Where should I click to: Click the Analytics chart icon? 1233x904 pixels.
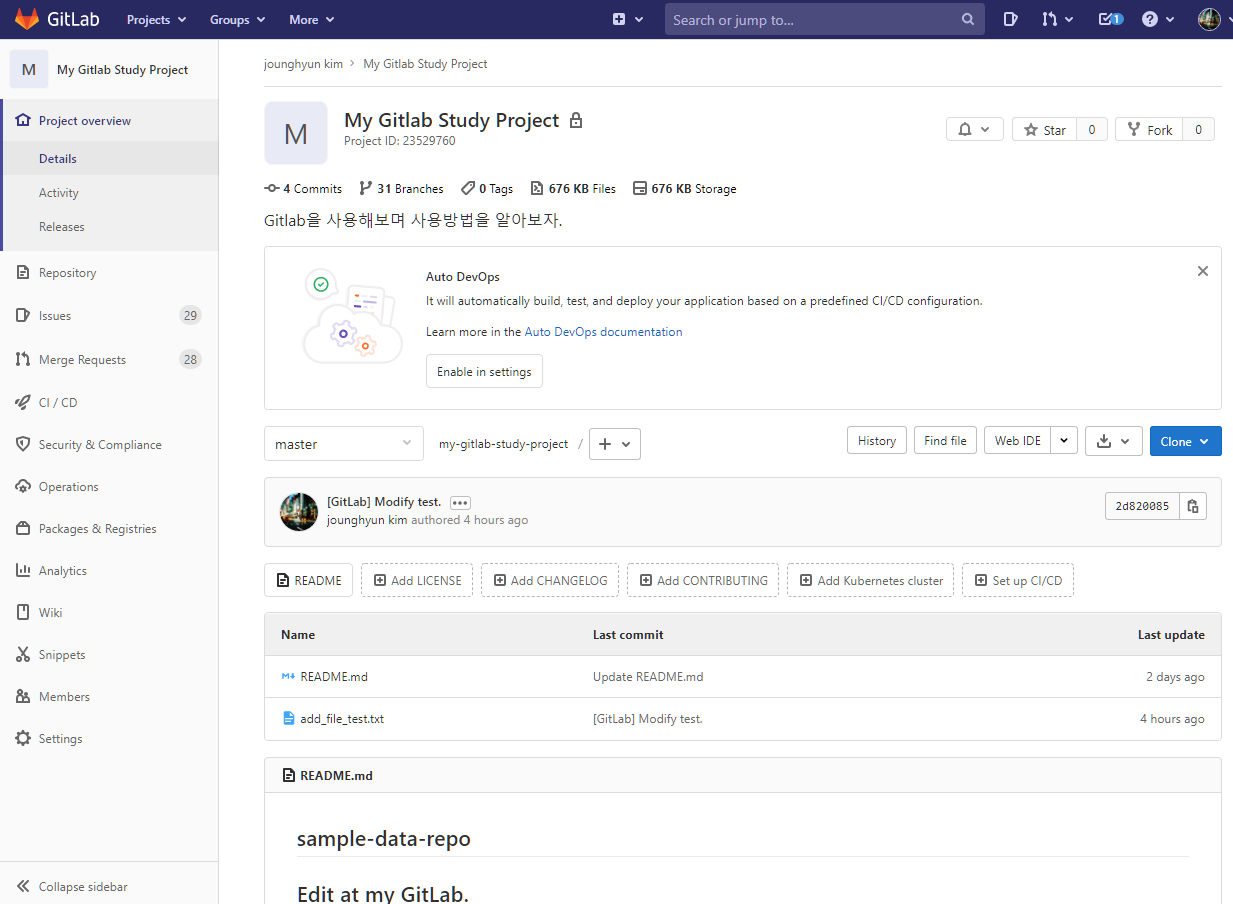(x=23, y=570)
